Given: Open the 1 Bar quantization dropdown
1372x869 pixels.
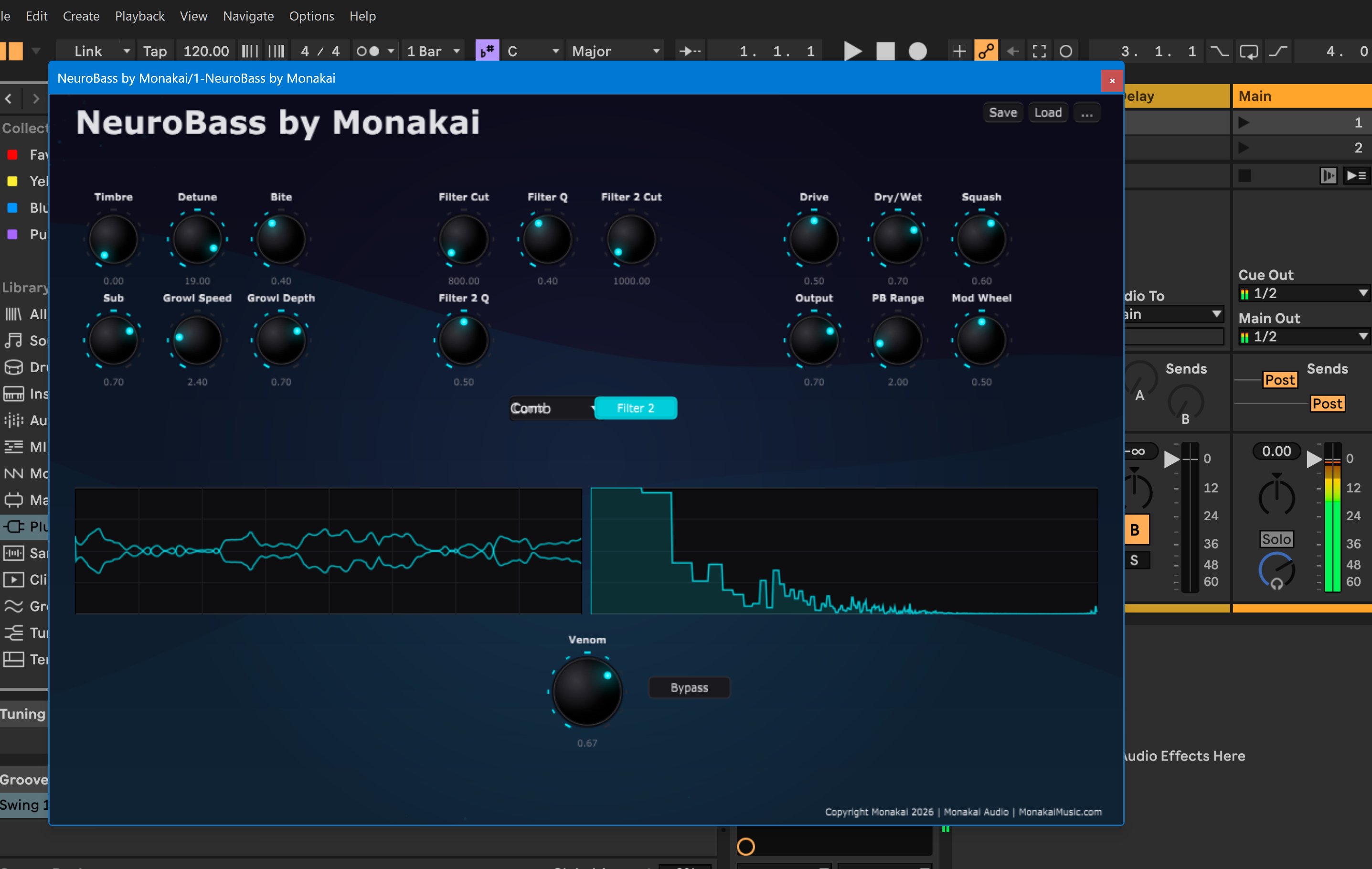Looking at the screenshot, I should (433, 51).
